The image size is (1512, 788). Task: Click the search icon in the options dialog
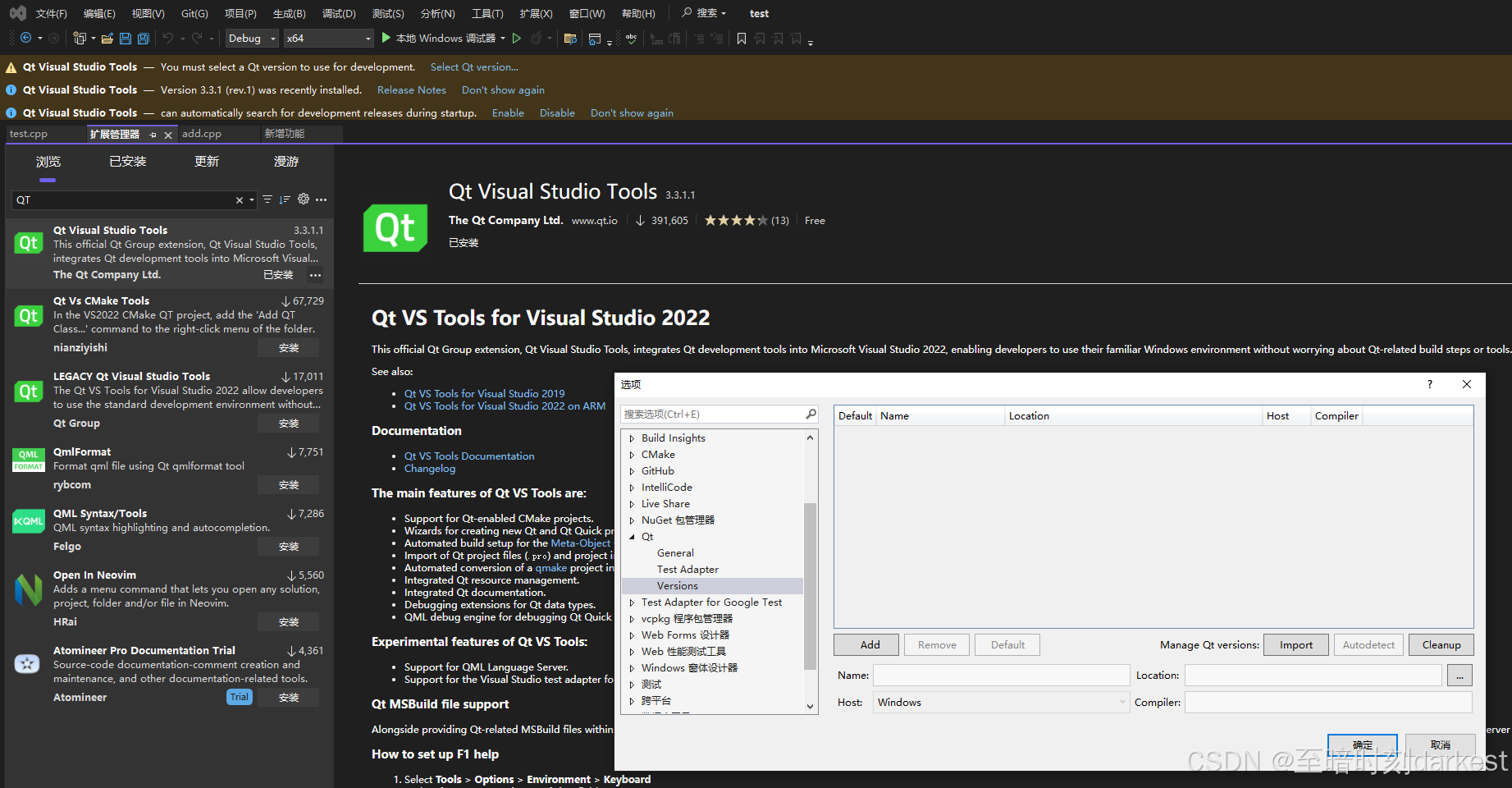[810, 414]
